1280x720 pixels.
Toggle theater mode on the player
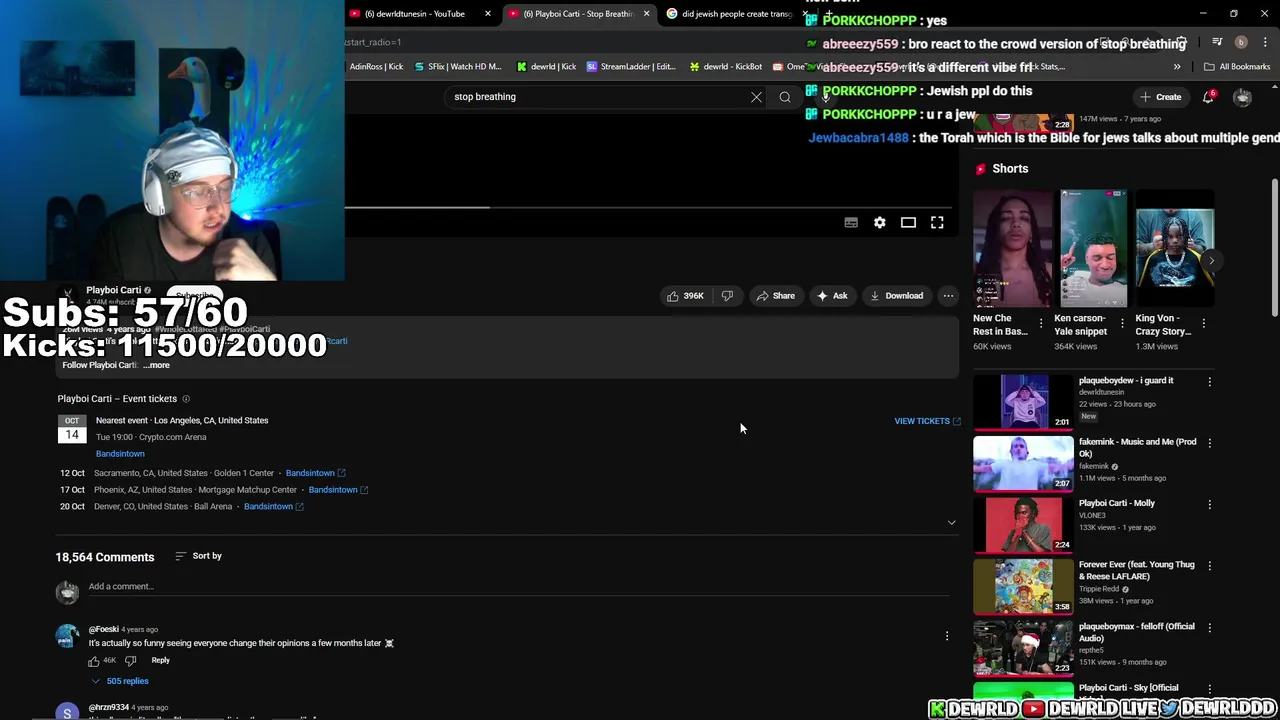908,222
